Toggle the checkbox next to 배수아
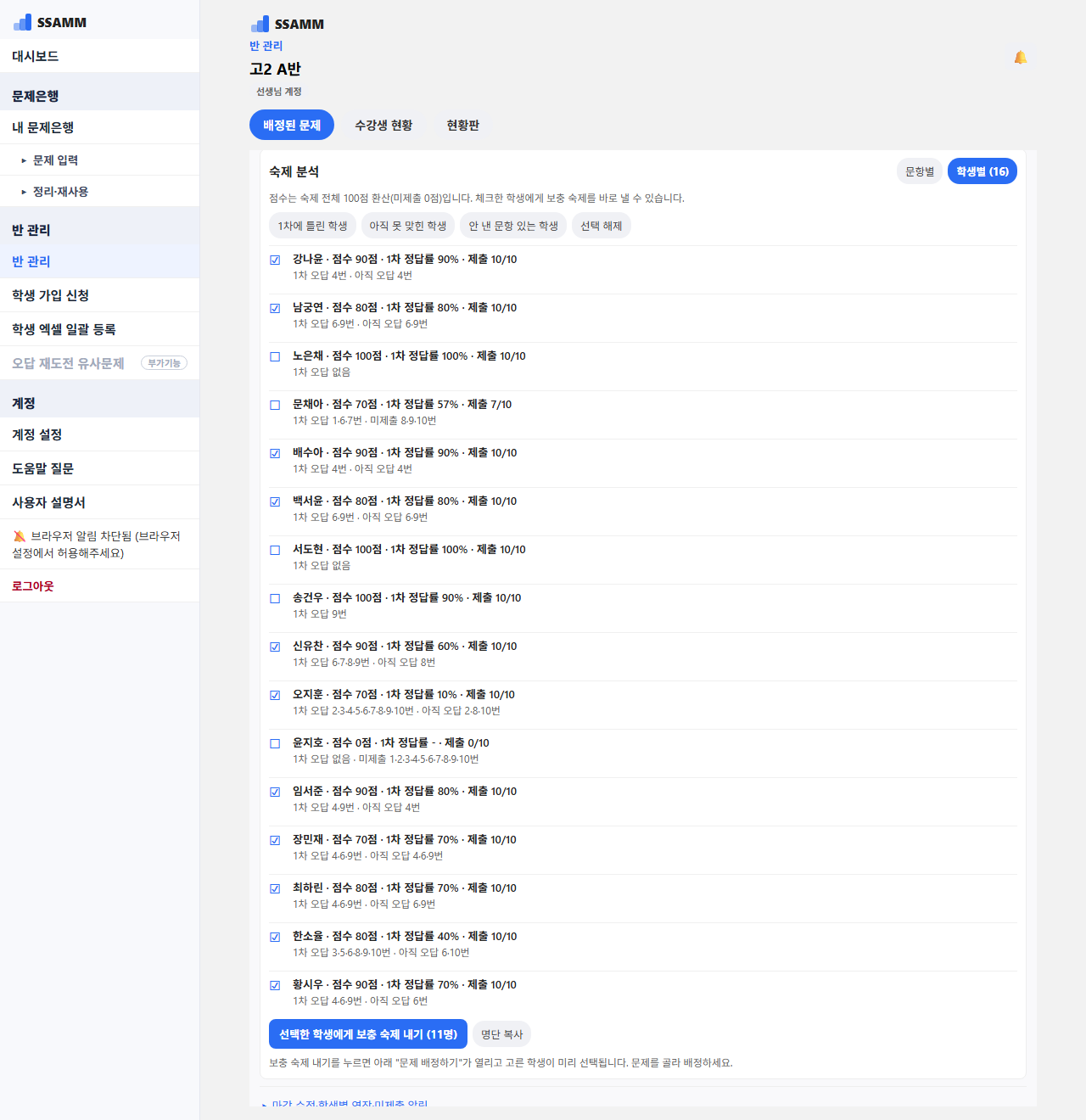1086x1120 pixels. pos(275,453)
